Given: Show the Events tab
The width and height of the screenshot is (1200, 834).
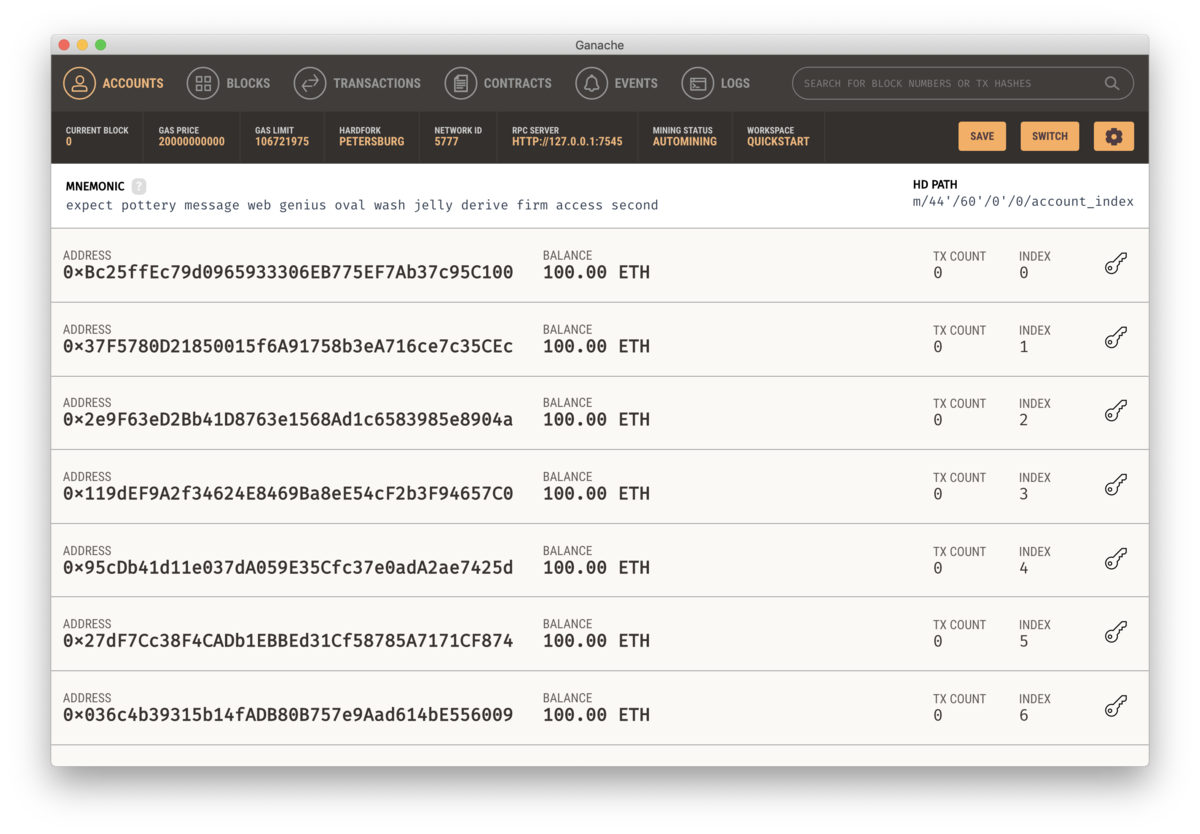Looking at the screenshot, I should click(x=617, y=83).
